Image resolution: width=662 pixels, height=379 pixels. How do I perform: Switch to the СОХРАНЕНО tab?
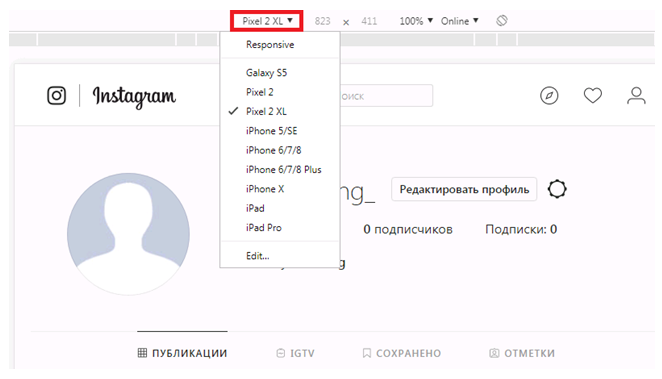pos(402,353)
